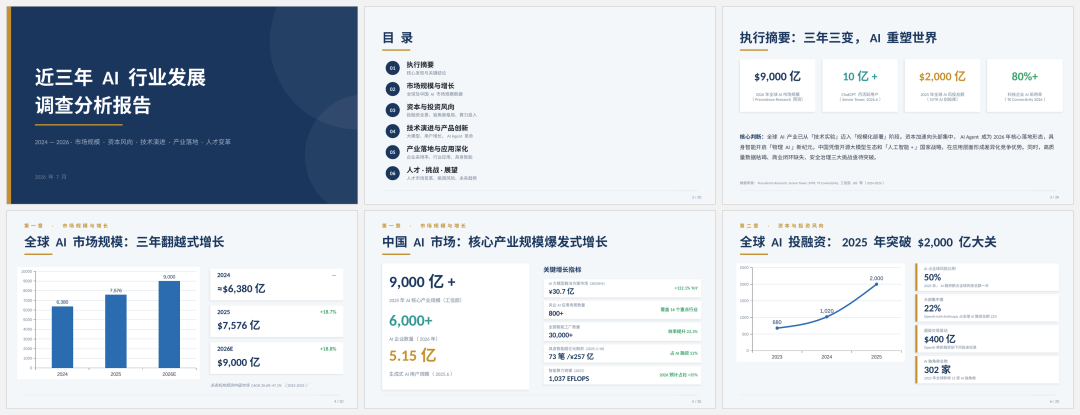Click the 800+ metric row
1080x415 pixels.
[622, 310]
